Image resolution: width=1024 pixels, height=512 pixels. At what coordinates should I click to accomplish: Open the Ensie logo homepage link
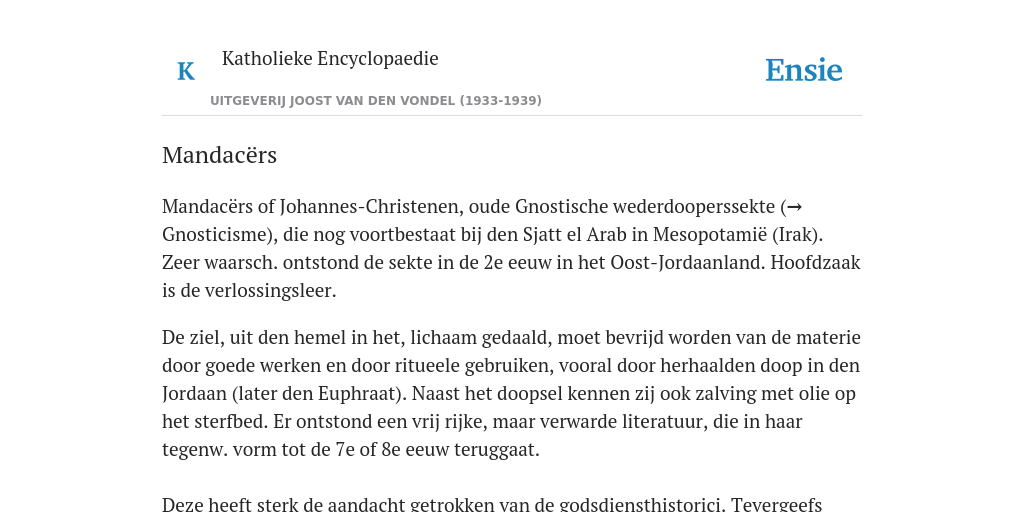coord(804,71)
